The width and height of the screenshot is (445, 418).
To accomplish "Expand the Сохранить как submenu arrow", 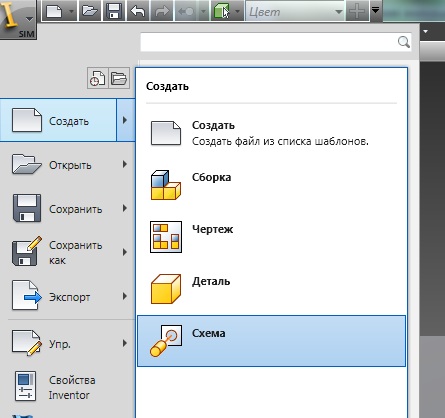I will tap(125, 252).
